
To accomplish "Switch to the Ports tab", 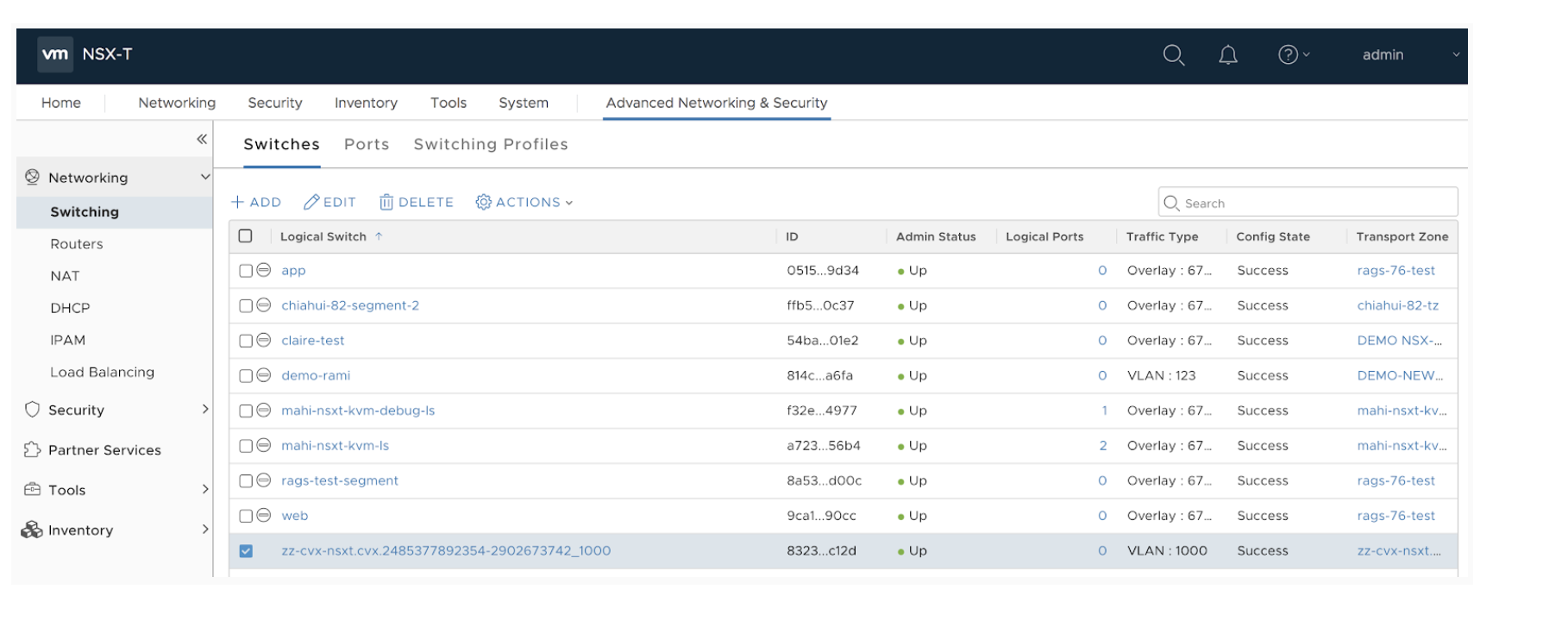I will pos(367,144).
